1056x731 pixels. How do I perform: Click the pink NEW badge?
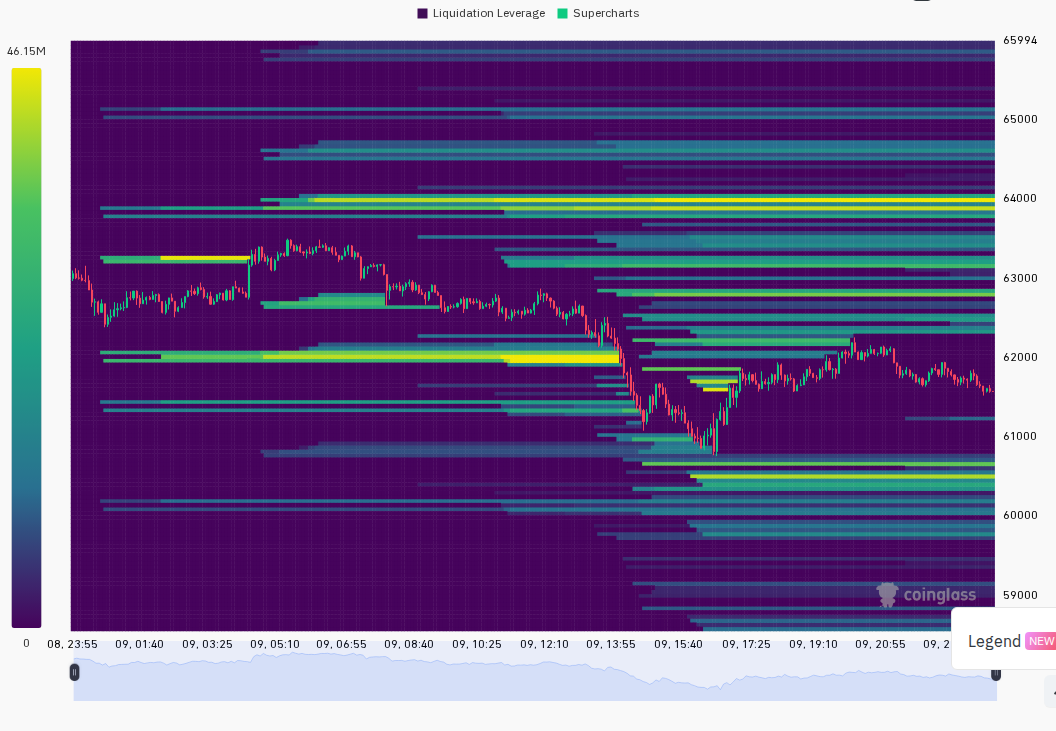1041,641
